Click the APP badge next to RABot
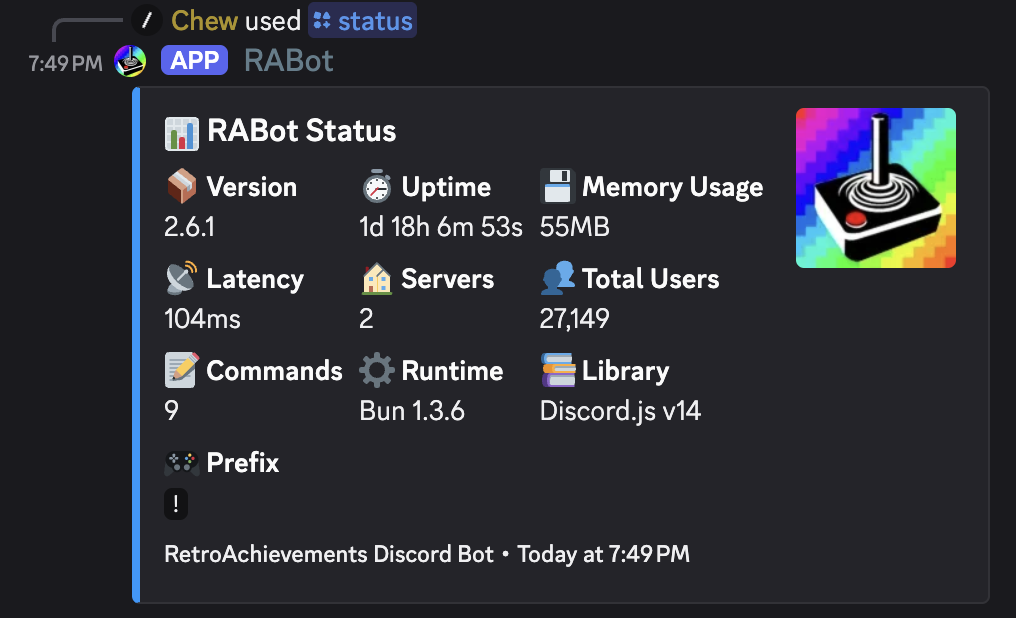 194,60
